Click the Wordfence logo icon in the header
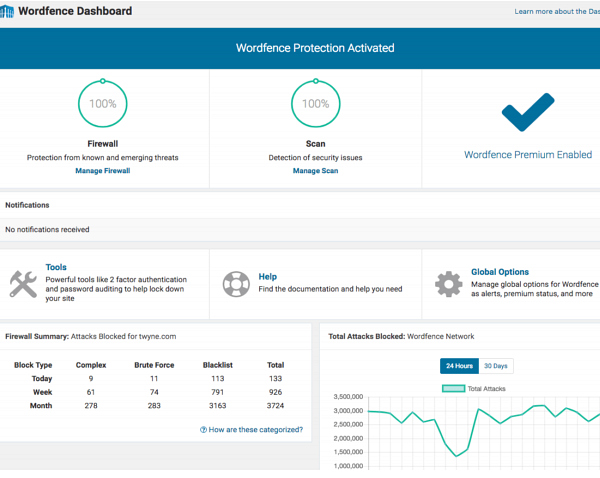 click(7, 11)
